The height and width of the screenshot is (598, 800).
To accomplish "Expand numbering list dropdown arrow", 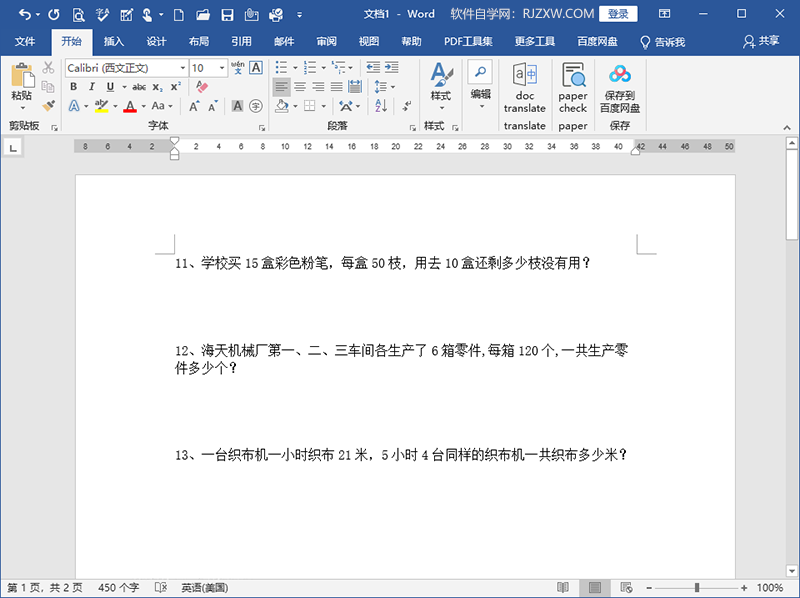I will 323,67.
